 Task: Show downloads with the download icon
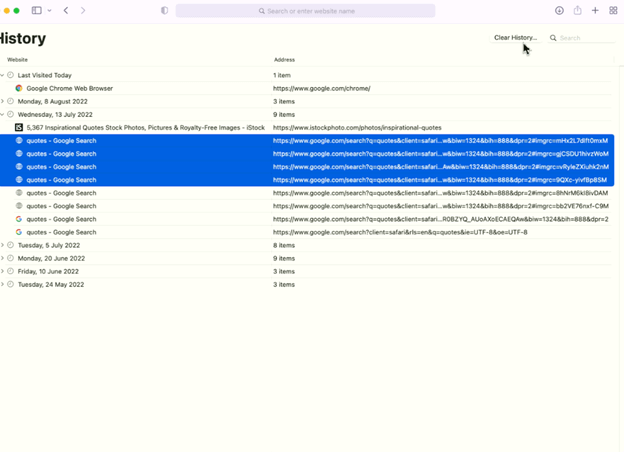tap(559, 11)
